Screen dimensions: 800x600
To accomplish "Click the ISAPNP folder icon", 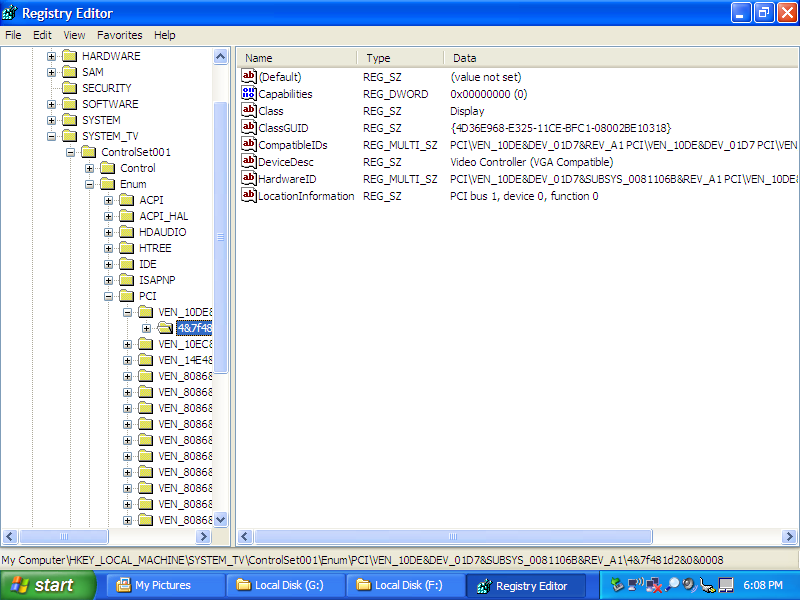I will pos(127,280).
